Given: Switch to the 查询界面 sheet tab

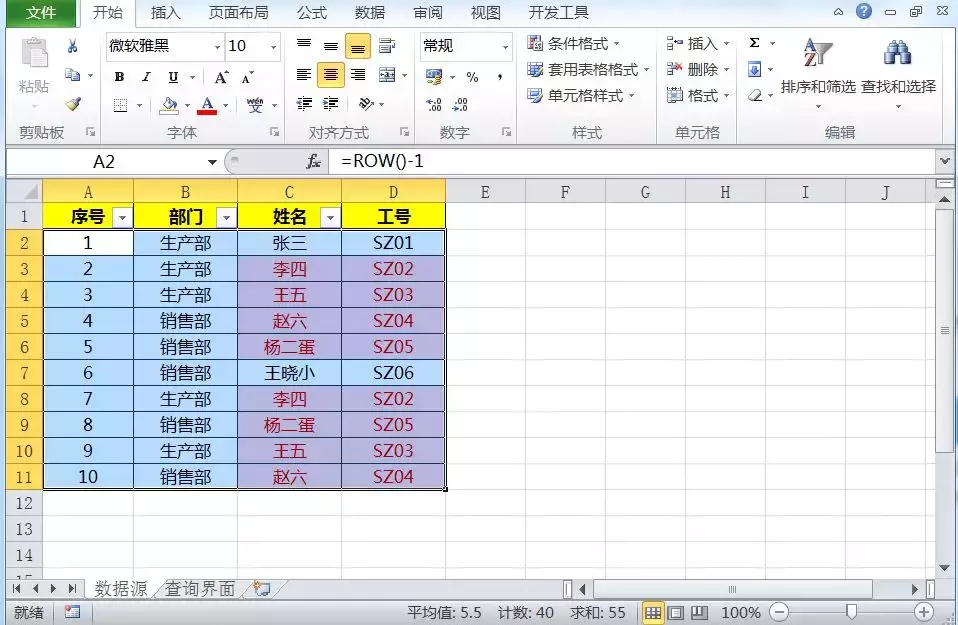Looking at the screenshot, I should pyautogui.click(x=200, y=589).
